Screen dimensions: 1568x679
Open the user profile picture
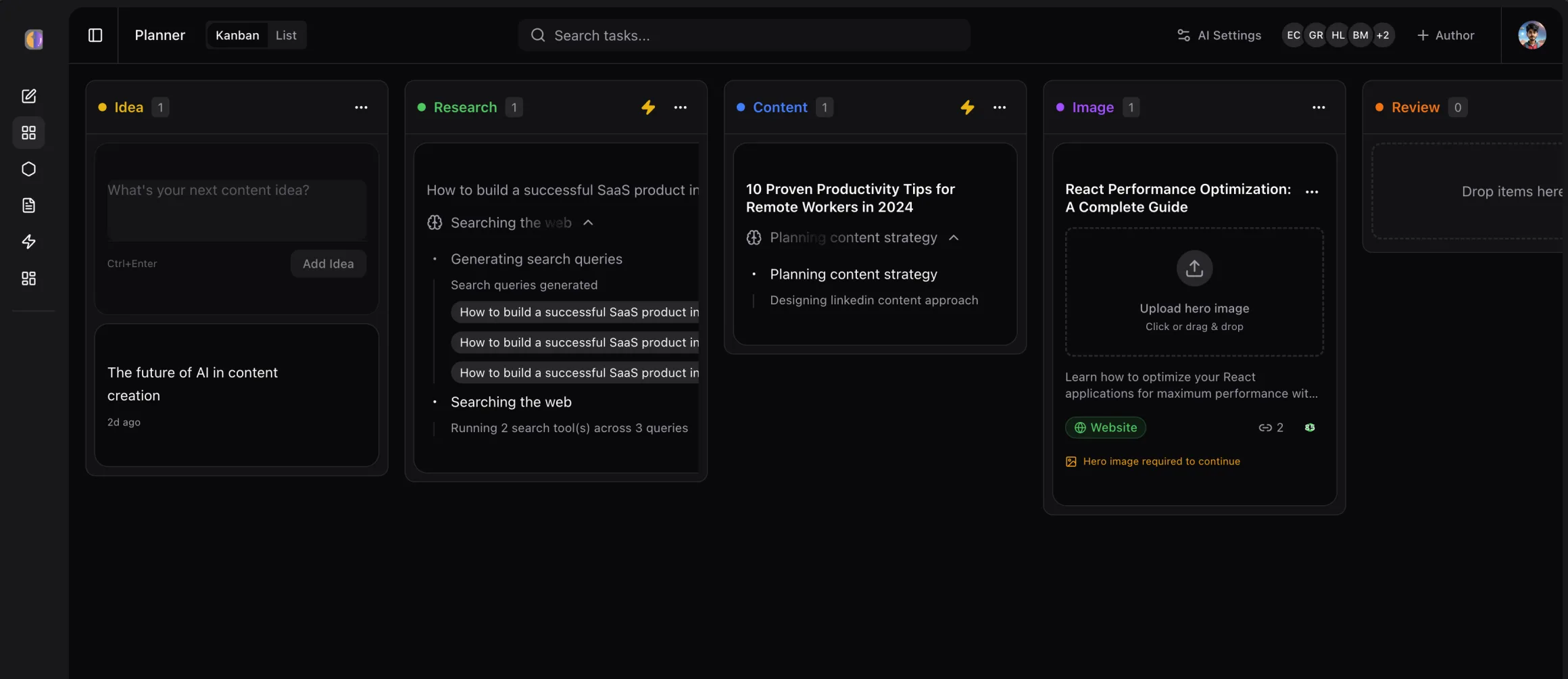coord(1532,35)
